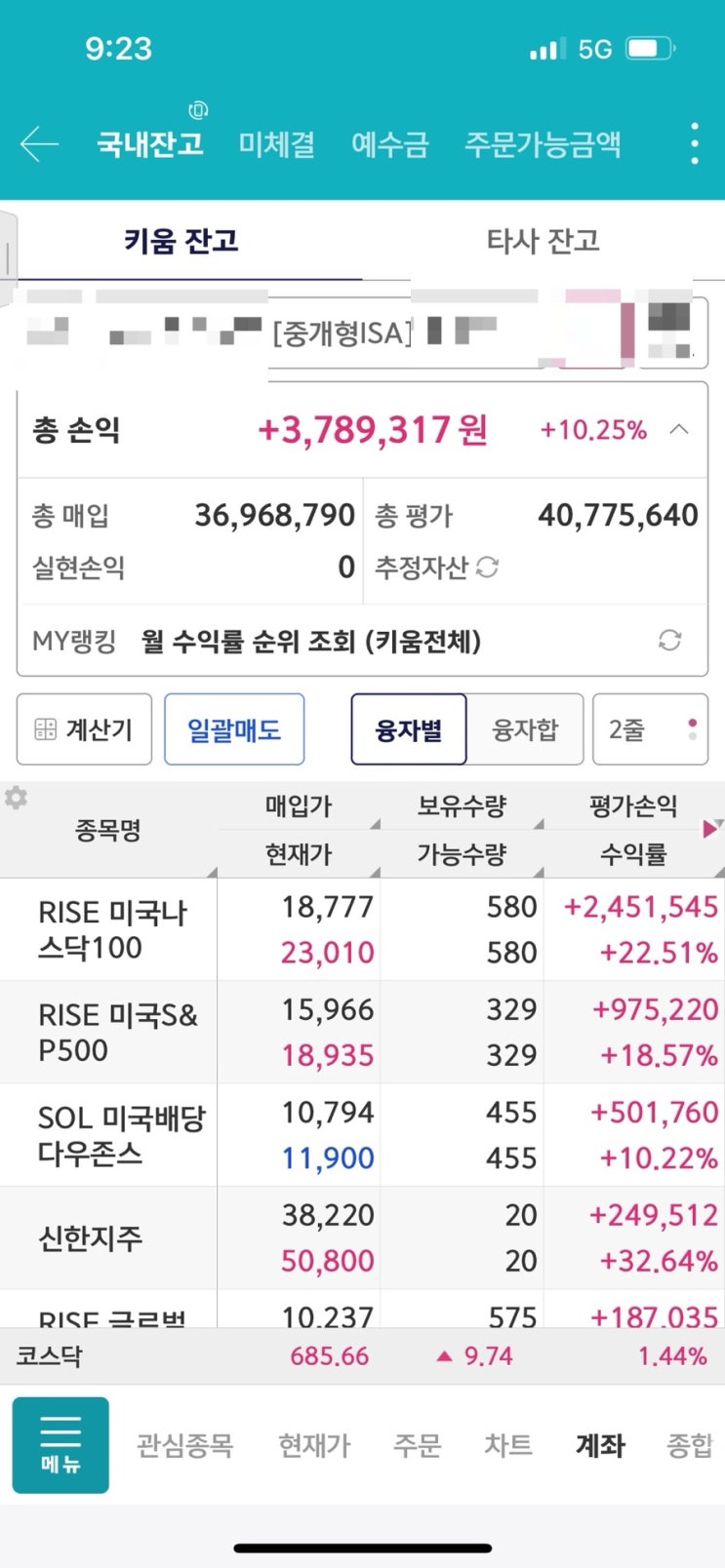725x1568 pixels.
Task: Tap the back arrow icon
Action: click(39, 144)
